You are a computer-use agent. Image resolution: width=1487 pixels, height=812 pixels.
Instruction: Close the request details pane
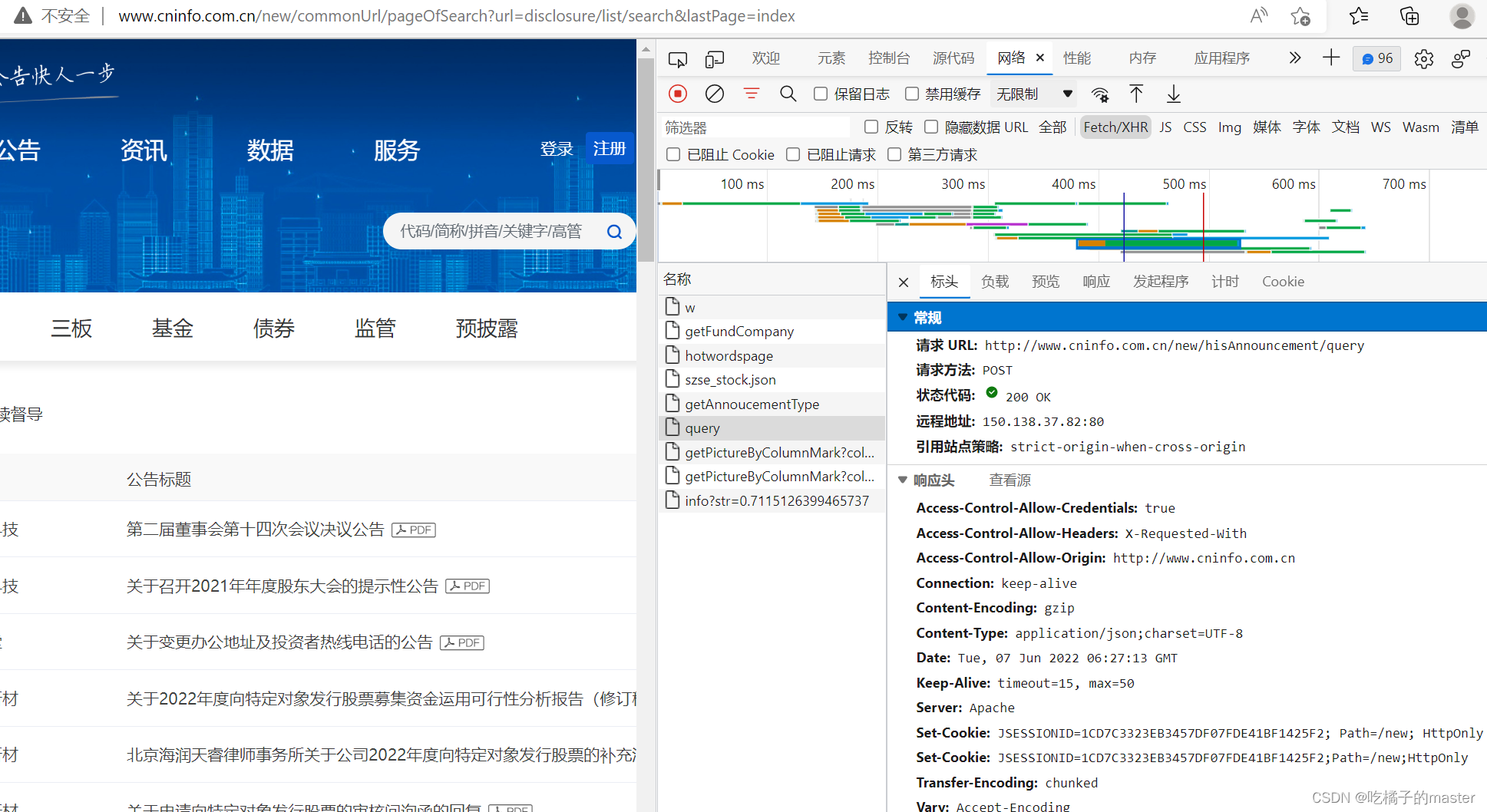pyautogui.click(x=904, y=282)
